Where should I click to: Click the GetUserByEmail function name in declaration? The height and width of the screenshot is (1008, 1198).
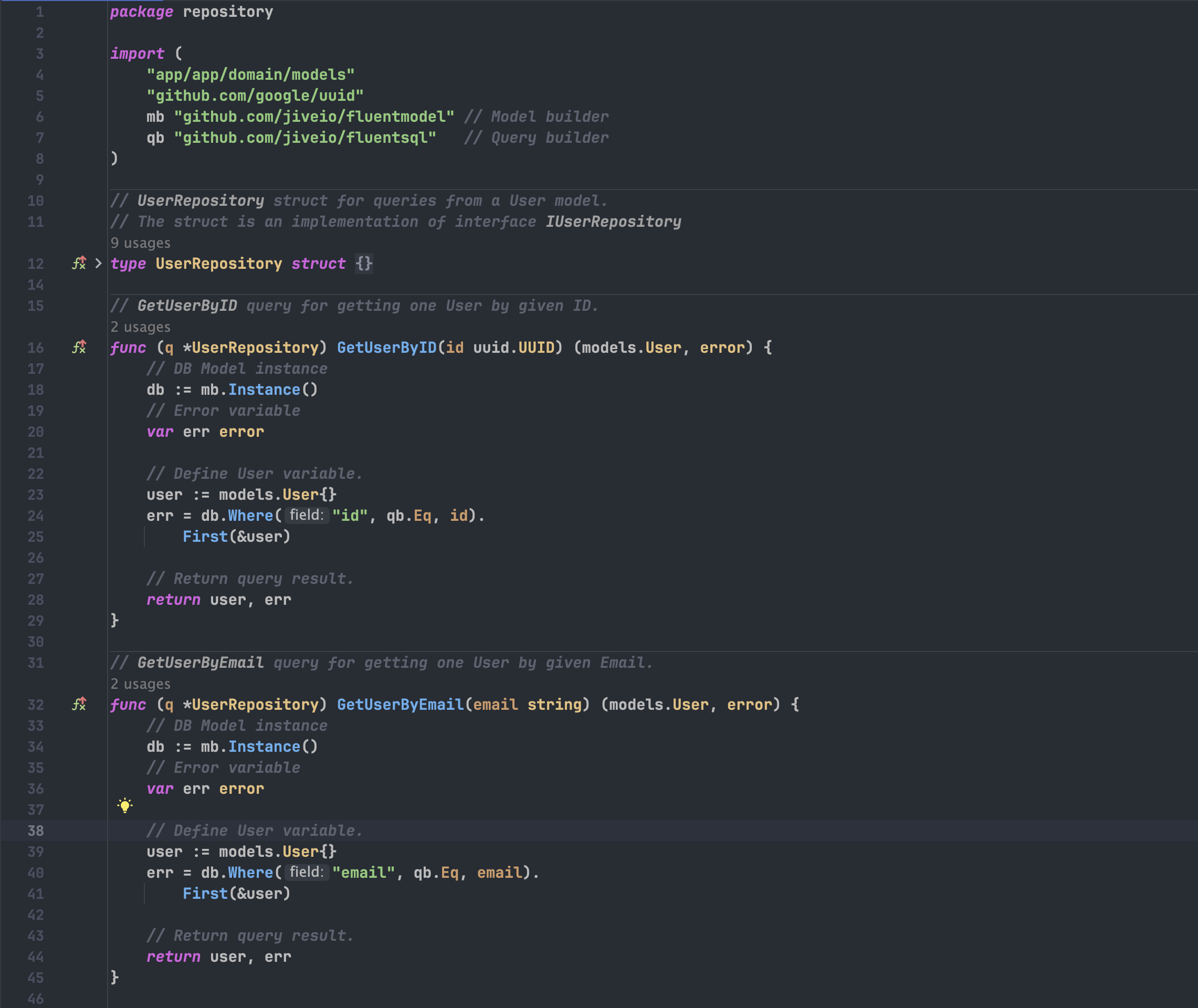click(401, 705)
